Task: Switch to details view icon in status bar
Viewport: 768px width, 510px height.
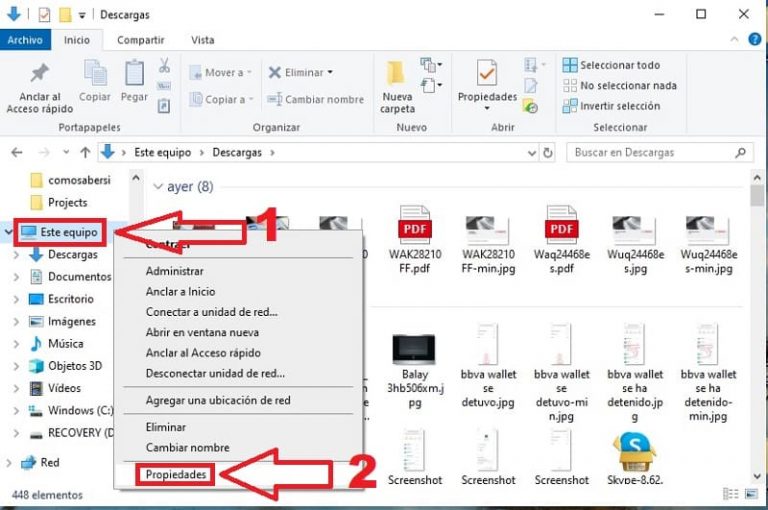Action: click(x=730, y=494)
